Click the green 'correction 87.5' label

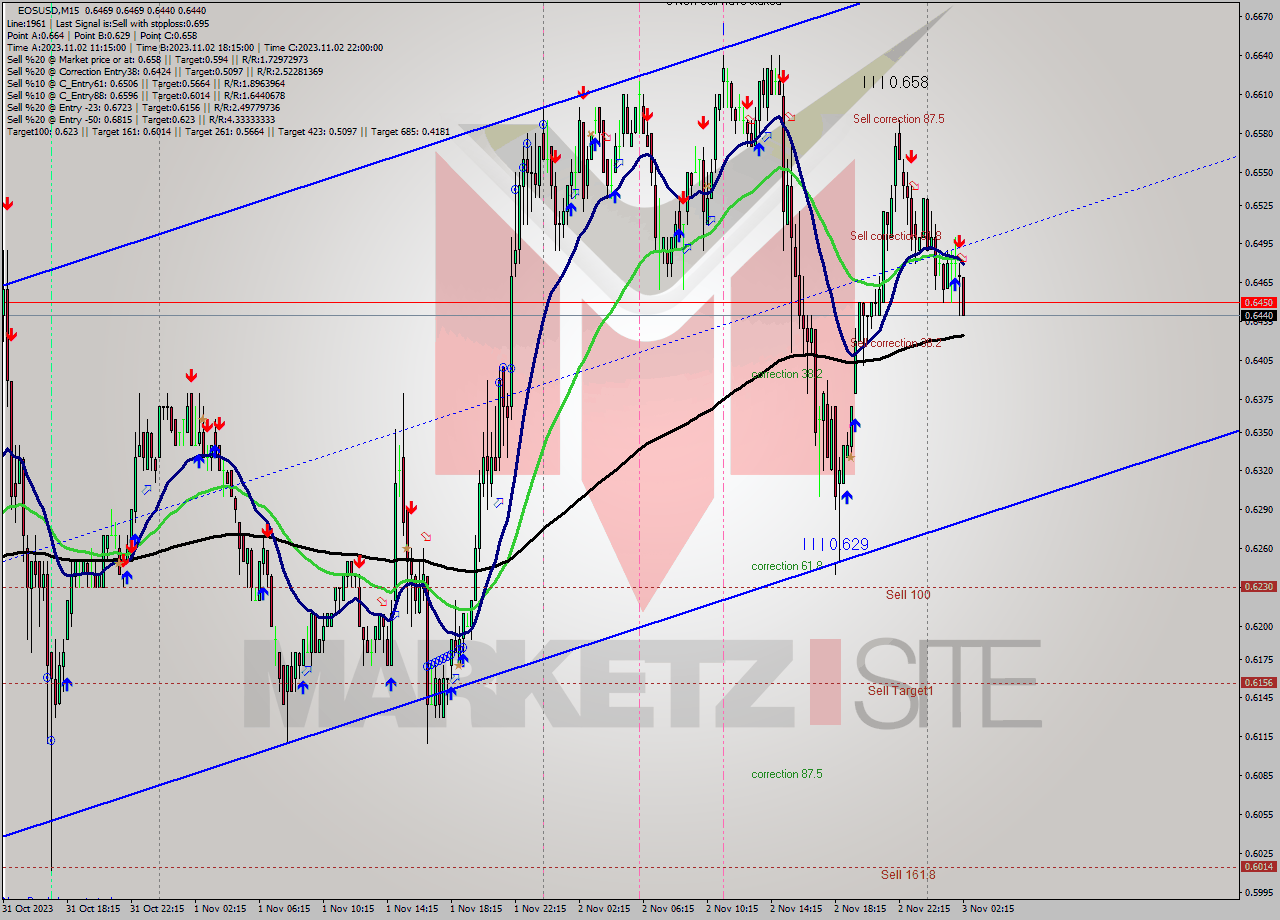coord(787,774)
